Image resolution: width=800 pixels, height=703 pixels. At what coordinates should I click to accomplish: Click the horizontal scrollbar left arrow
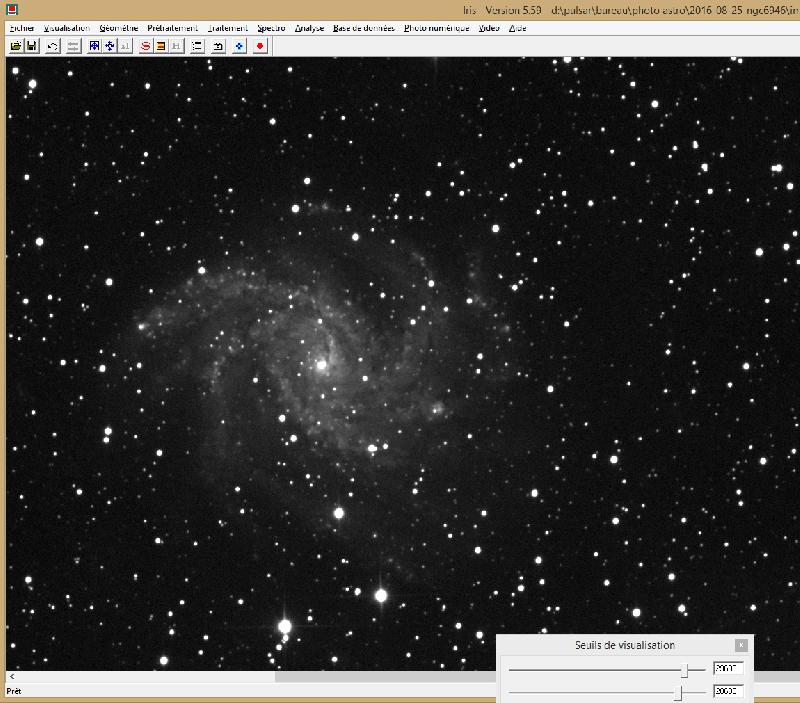[x=12, y=676]
